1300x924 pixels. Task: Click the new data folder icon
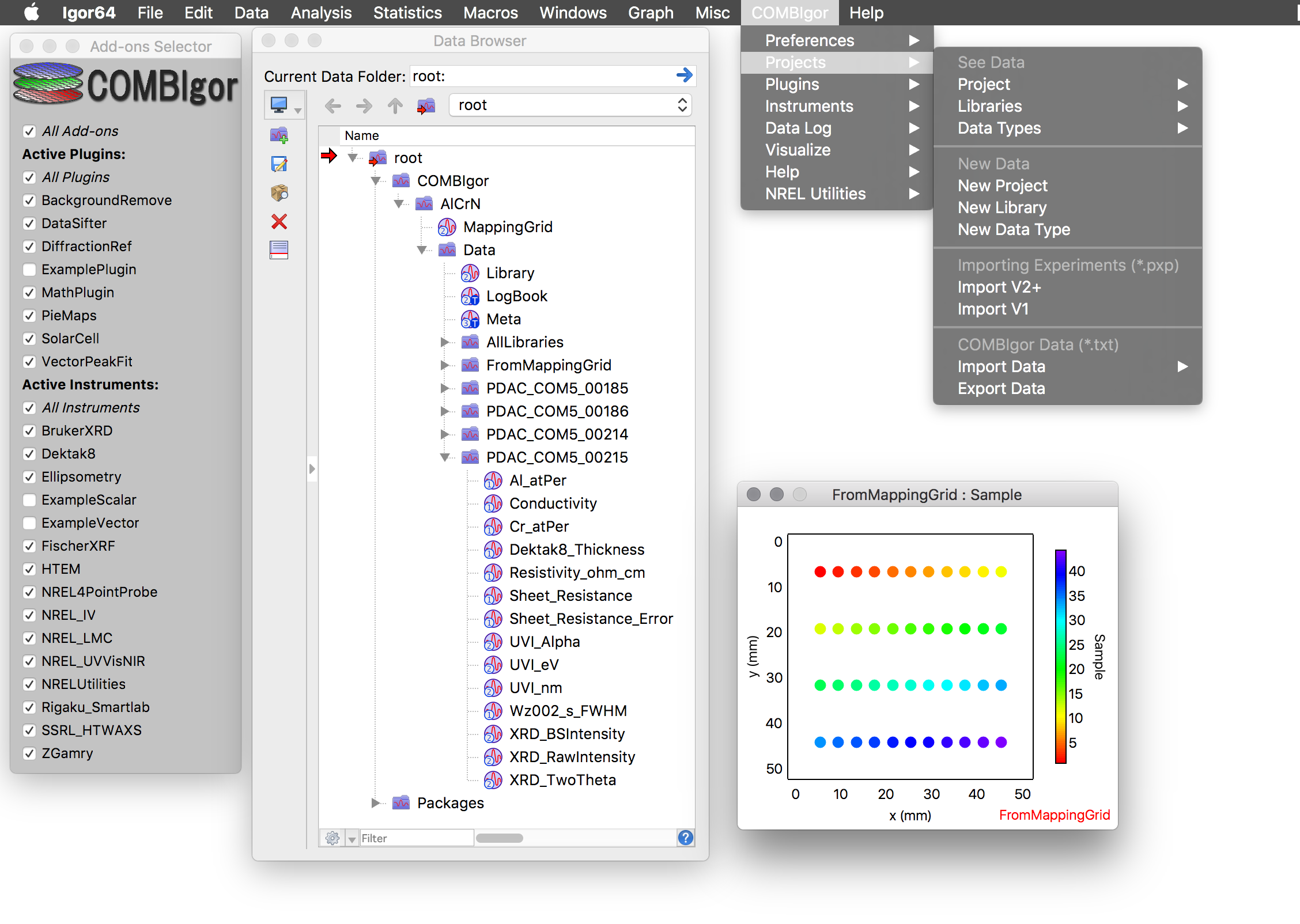[x=279, y=136]
